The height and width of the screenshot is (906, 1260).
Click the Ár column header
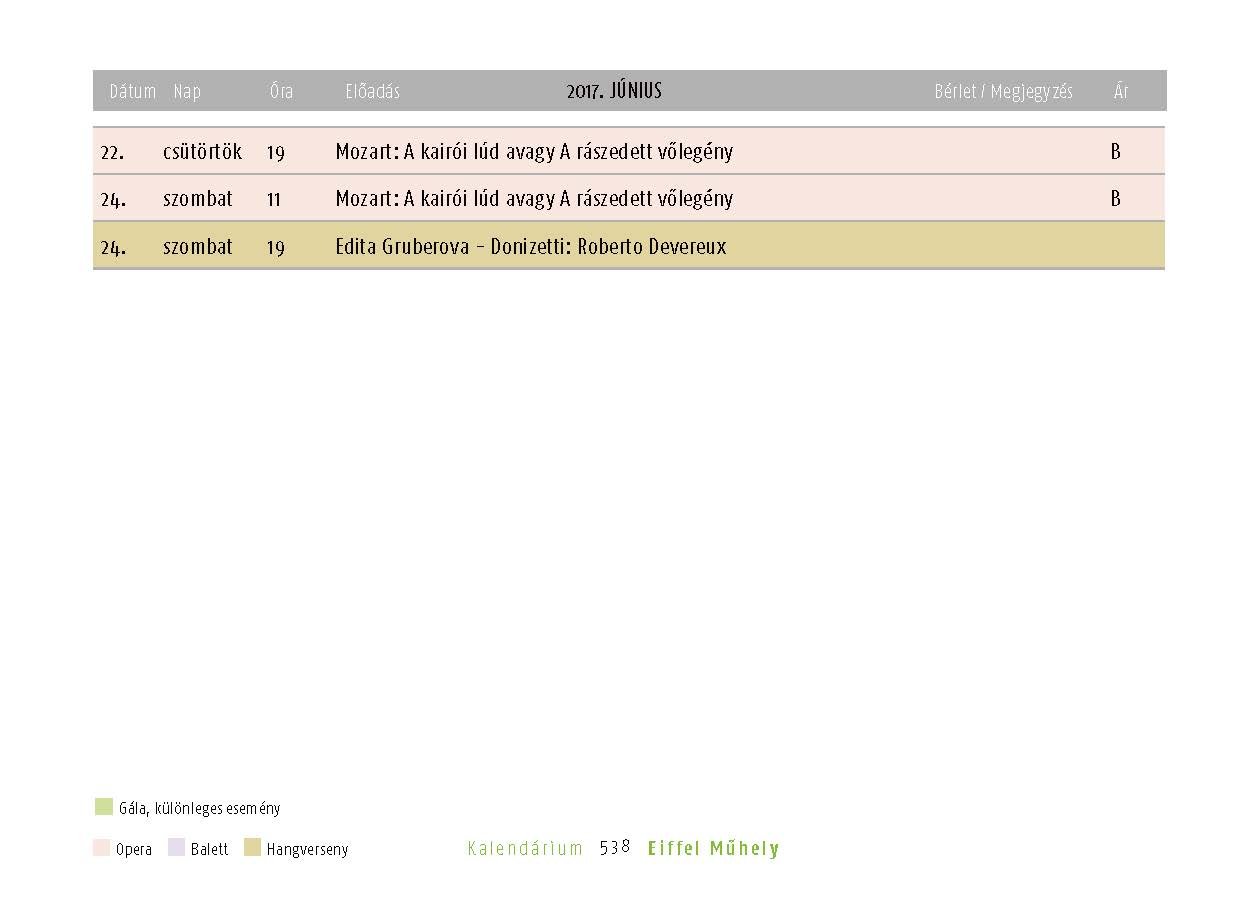[x=1121, y=91]
